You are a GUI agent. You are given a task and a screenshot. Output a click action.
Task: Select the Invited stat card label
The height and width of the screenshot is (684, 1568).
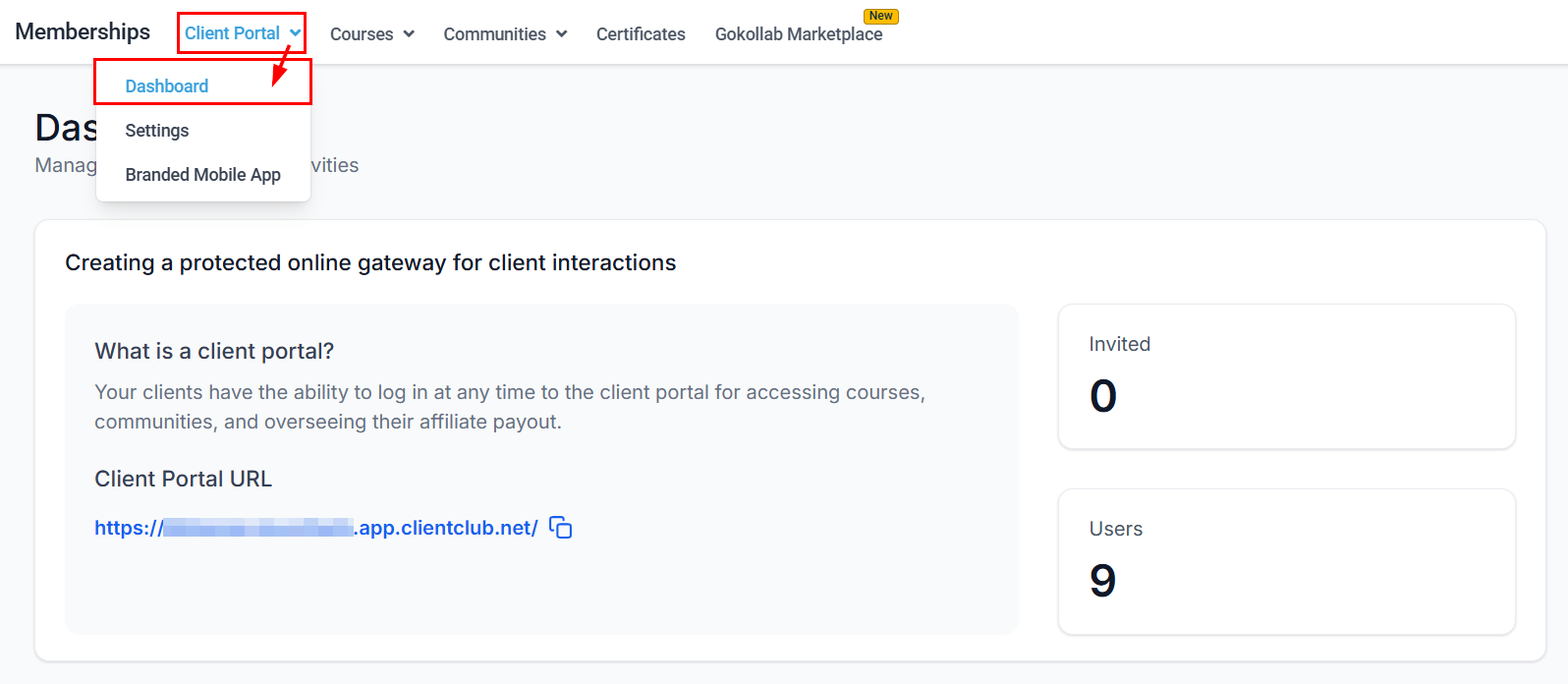coord(1119,344)
